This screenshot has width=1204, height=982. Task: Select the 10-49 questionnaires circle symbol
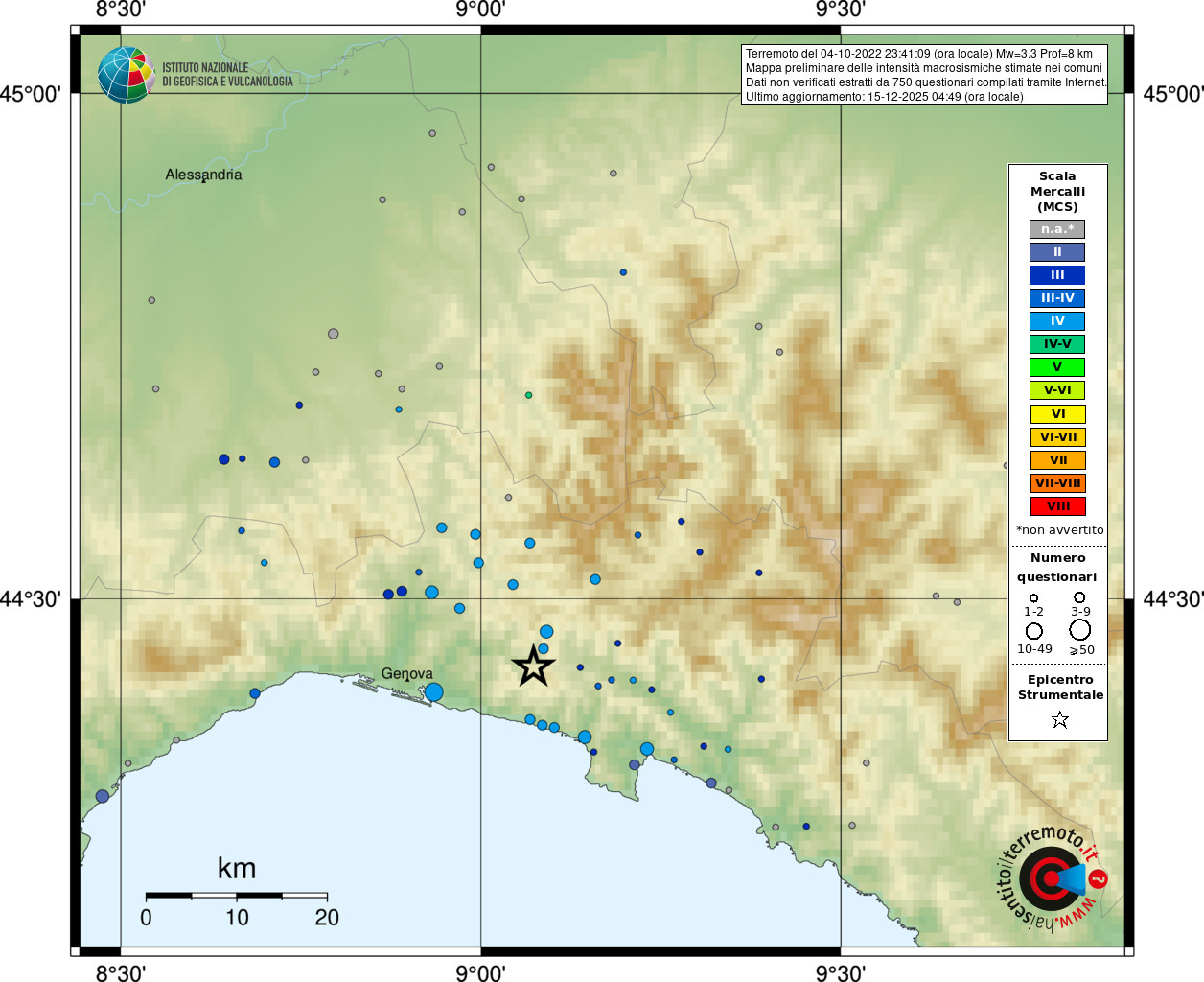1033,631
